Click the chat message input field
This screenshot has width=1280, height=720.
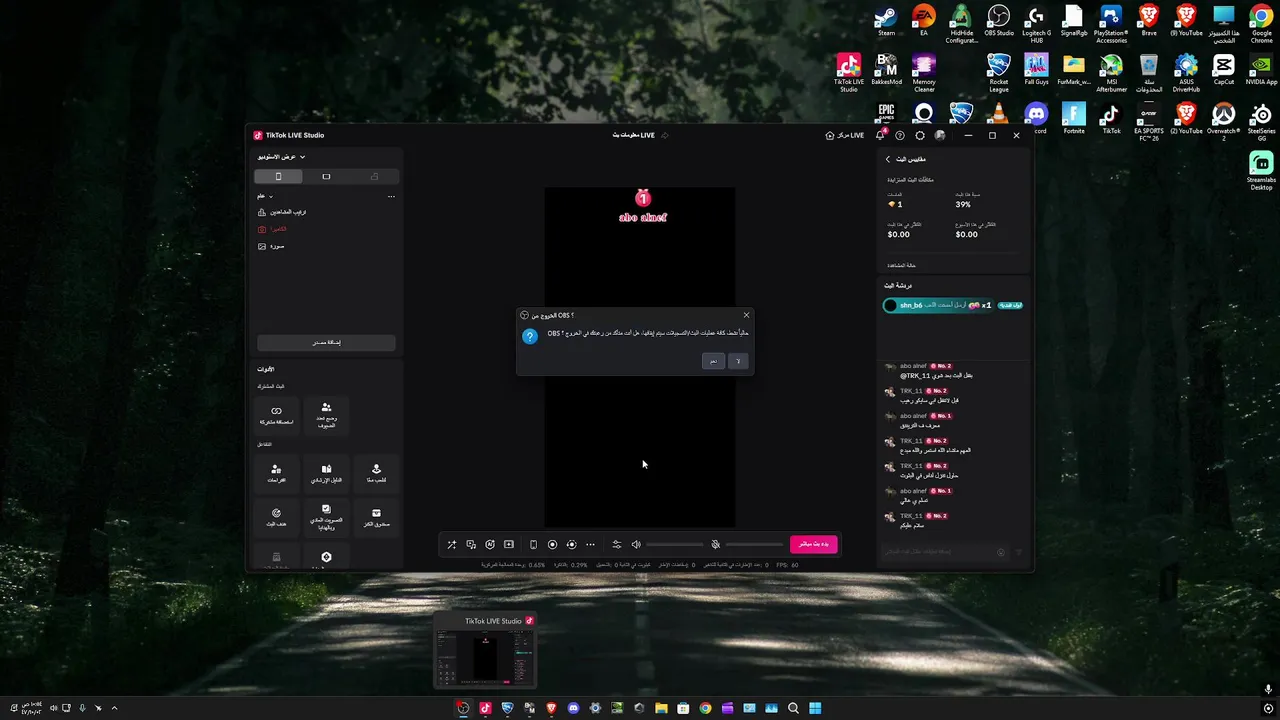point(938,552)
